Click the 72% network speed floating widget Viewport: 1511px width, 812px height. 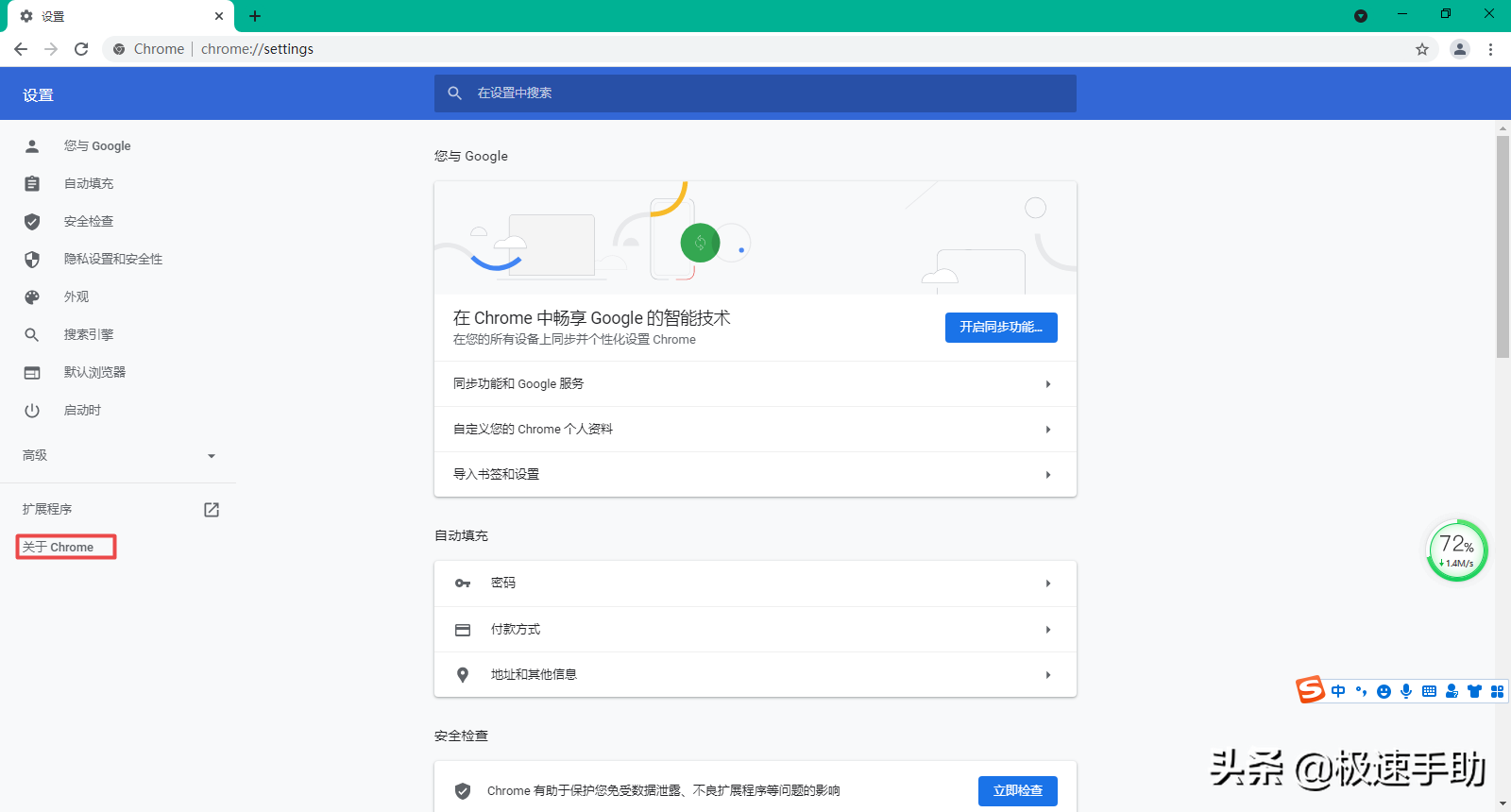click(x=1456, y=550)
